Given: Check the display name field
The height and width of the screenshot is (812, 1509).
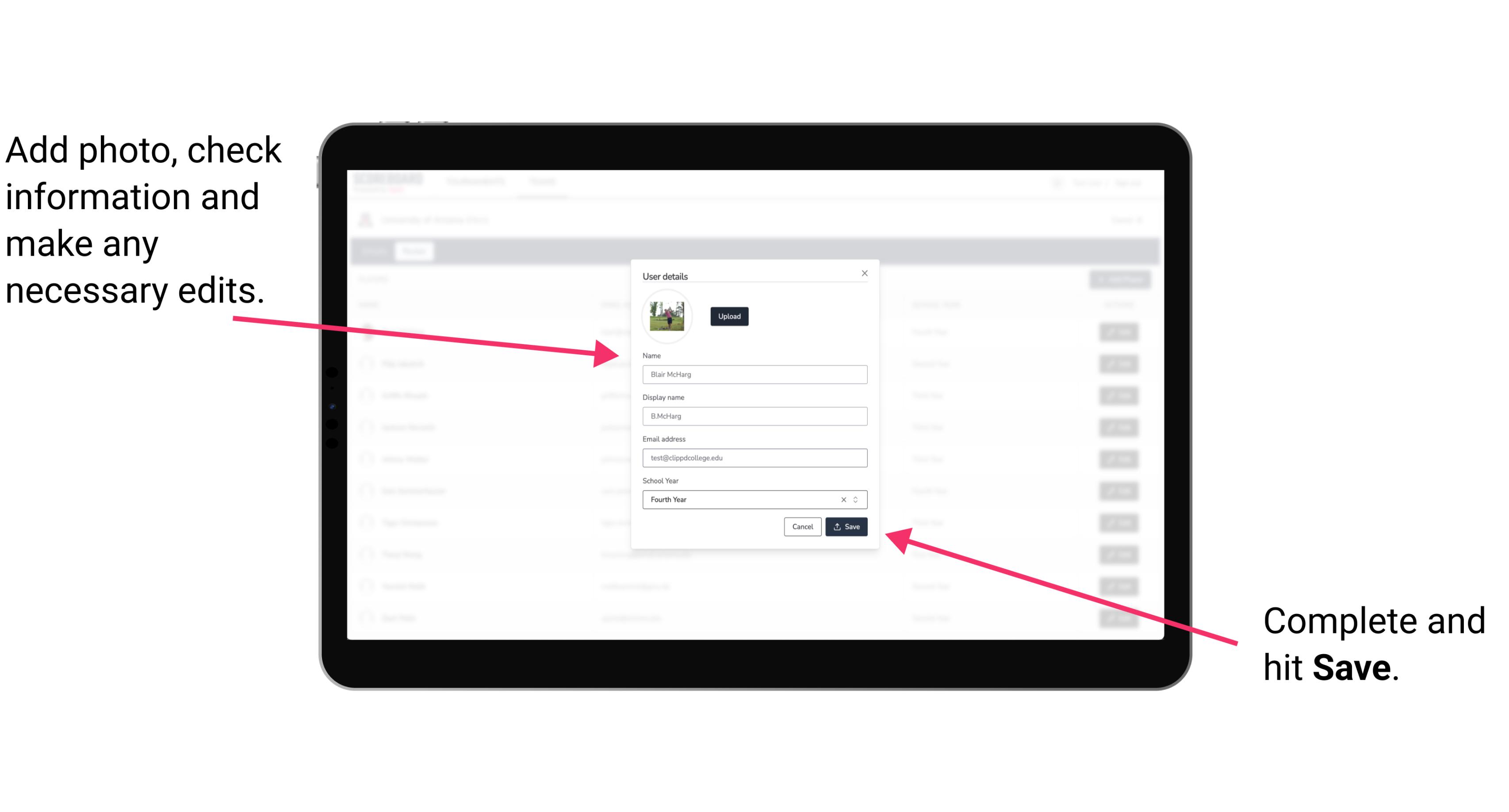Looking at the screenshot, I should click(754, 416).
